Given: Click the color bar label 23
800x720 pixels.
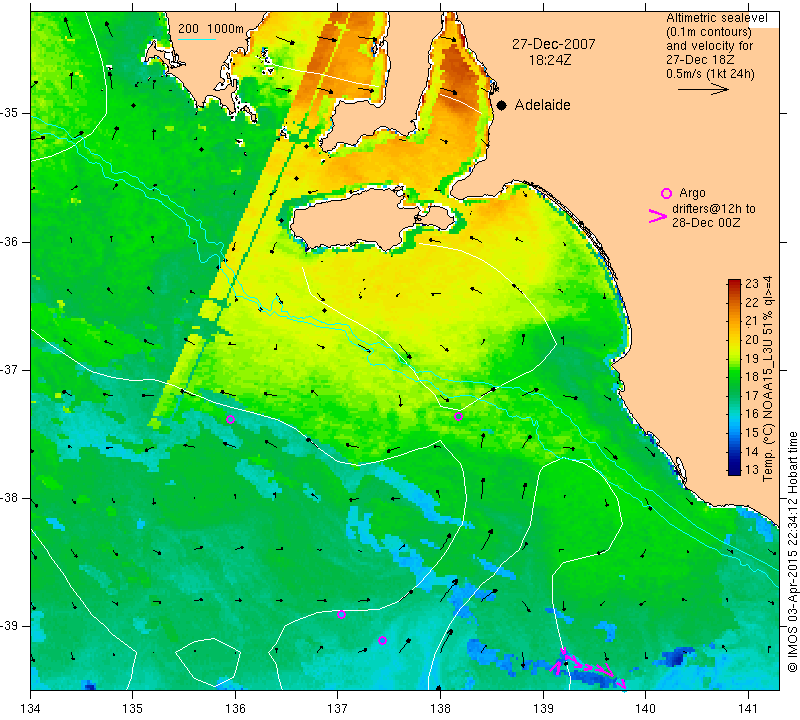Looking at the screenshot, I should coord(752,284).
